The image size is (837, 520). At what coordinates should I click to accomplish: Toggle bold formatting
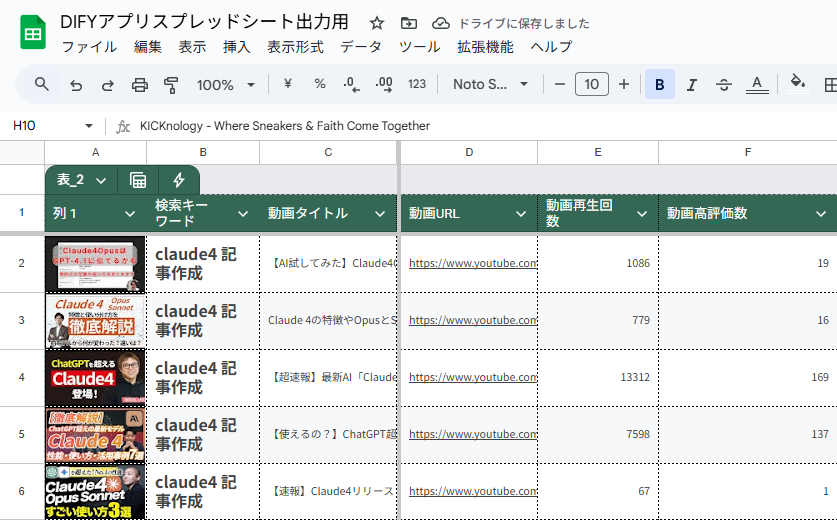coord(659,85)
